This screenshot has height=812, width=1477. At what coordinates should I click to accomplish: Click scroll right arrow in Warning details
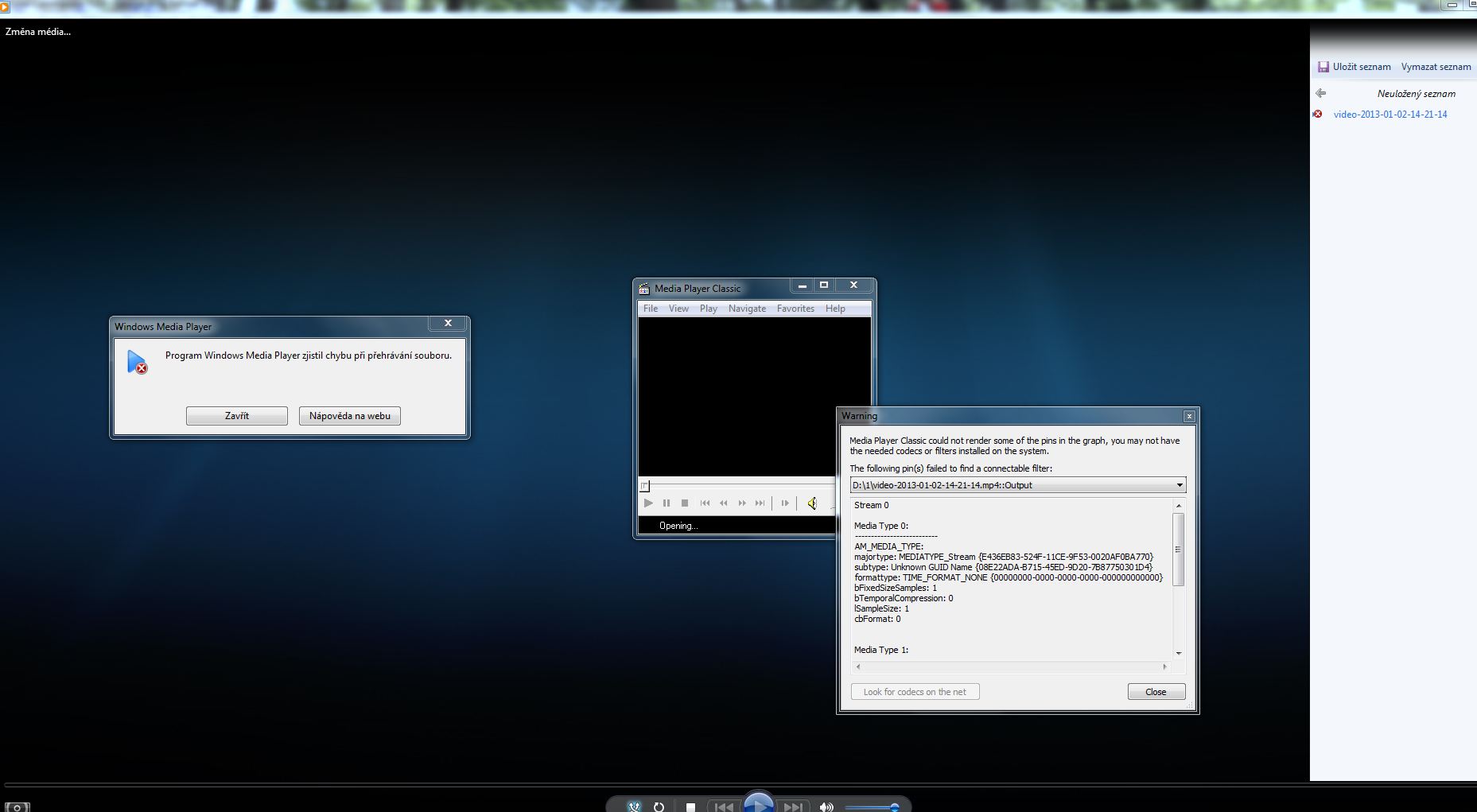[1165, 666]
